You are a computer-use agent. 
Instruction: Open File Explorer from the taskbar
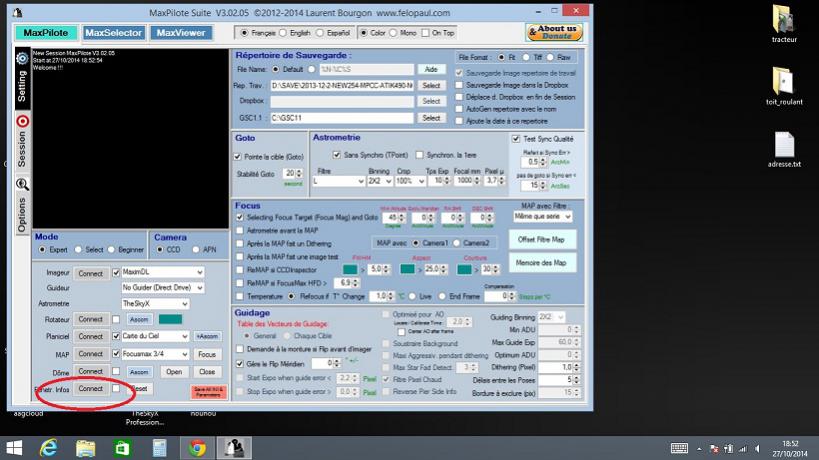pos(85,448)
